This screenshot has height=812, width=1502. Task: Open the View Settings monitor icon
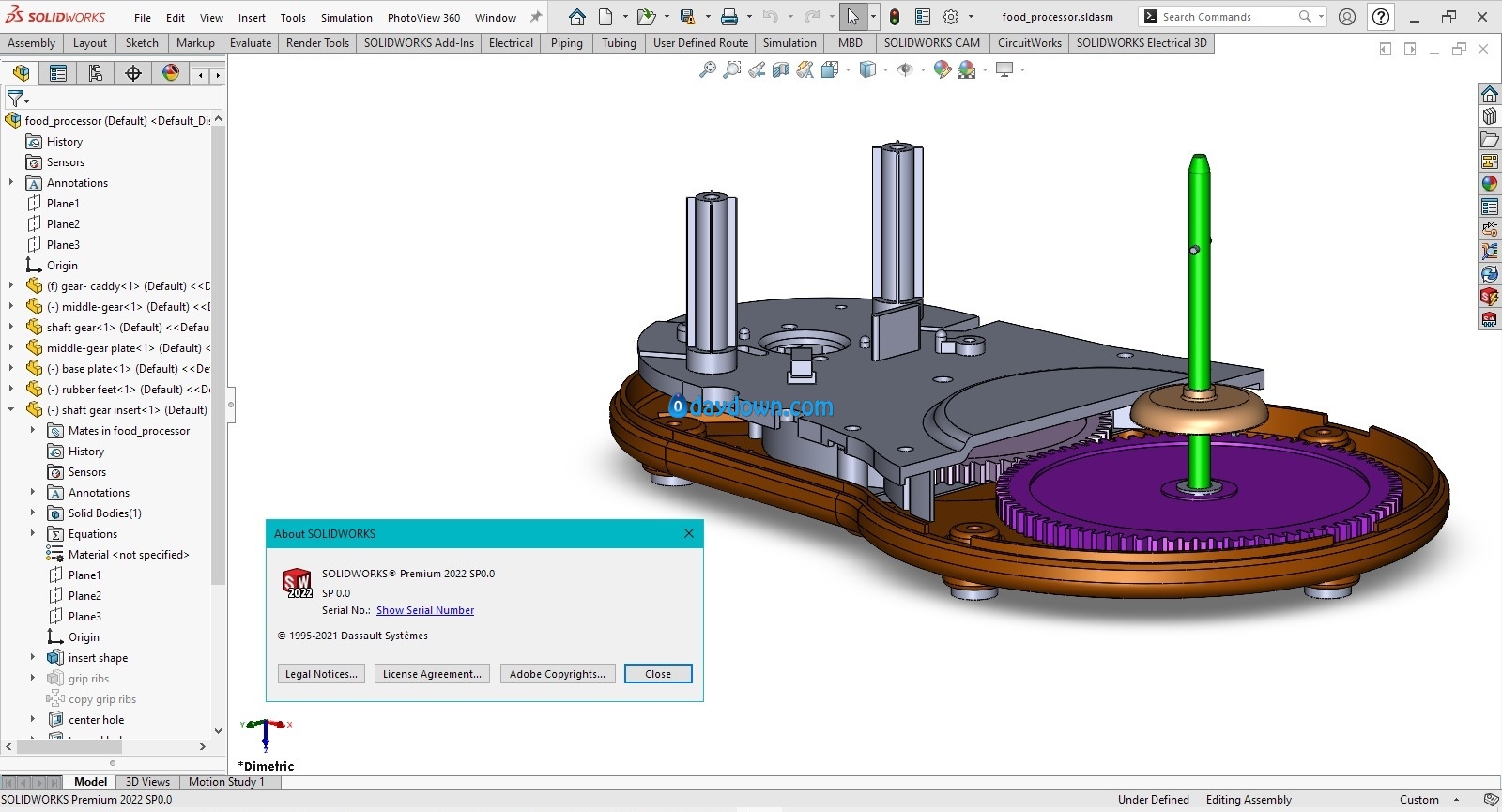point(1004,69)
